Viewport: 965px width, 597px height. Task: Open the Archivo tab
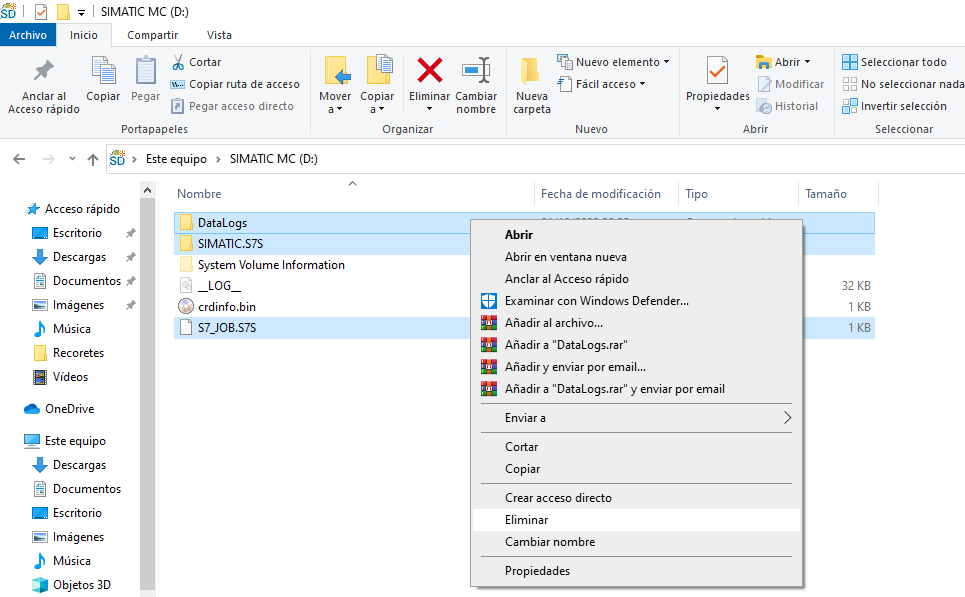pos(28,35)
